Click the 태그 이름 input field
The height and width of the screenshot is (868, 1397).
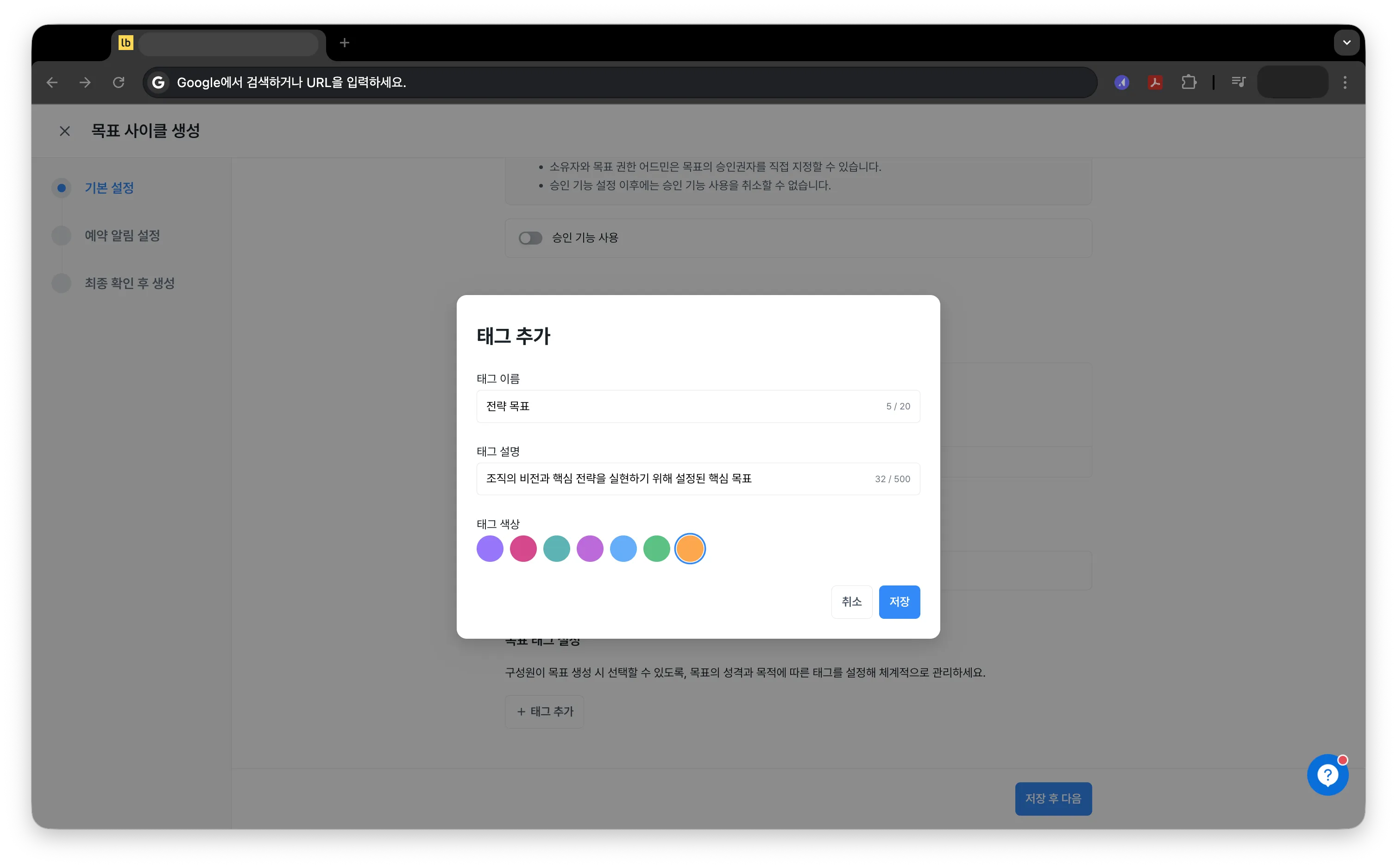point(698,407)
